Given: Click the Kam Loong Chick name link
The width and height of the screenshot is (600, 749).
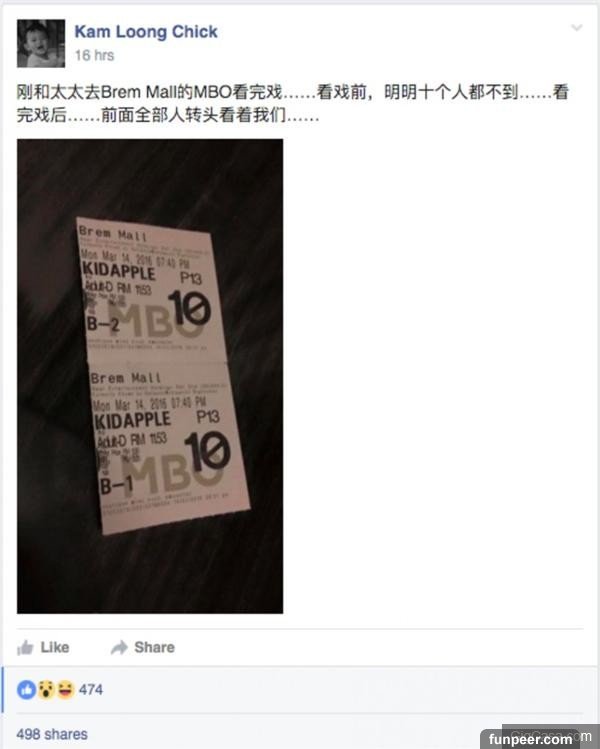Looking at the screenshot, I should pos(146,32).
